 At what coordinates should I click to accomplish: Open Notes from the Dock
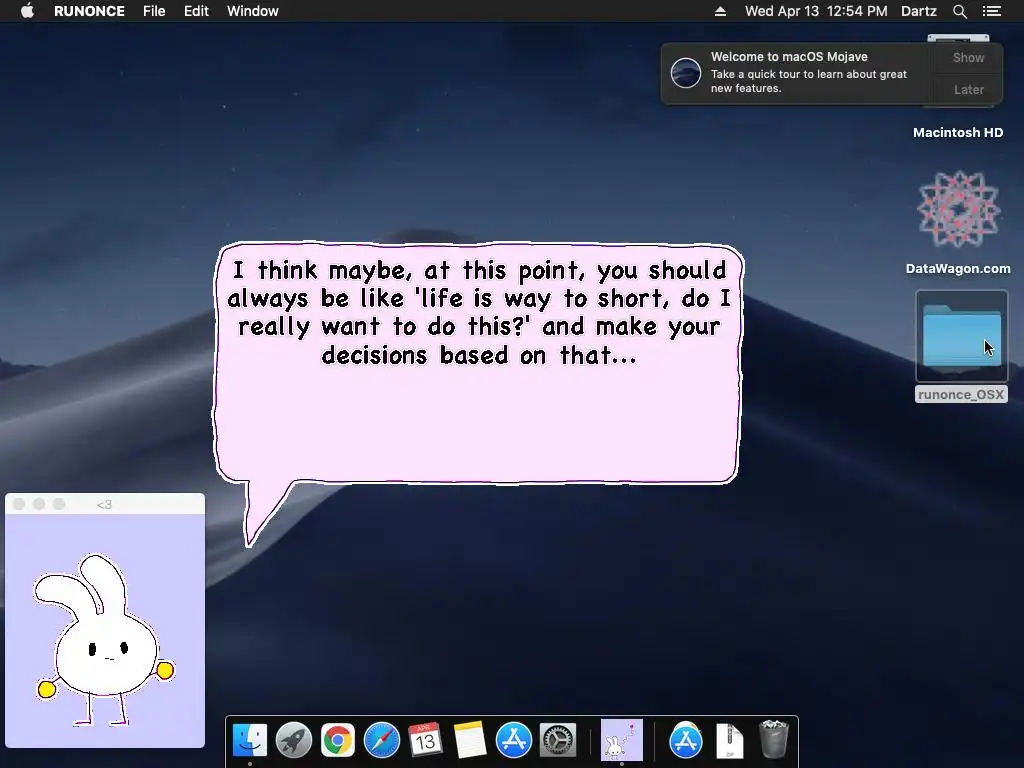[470, 741]
